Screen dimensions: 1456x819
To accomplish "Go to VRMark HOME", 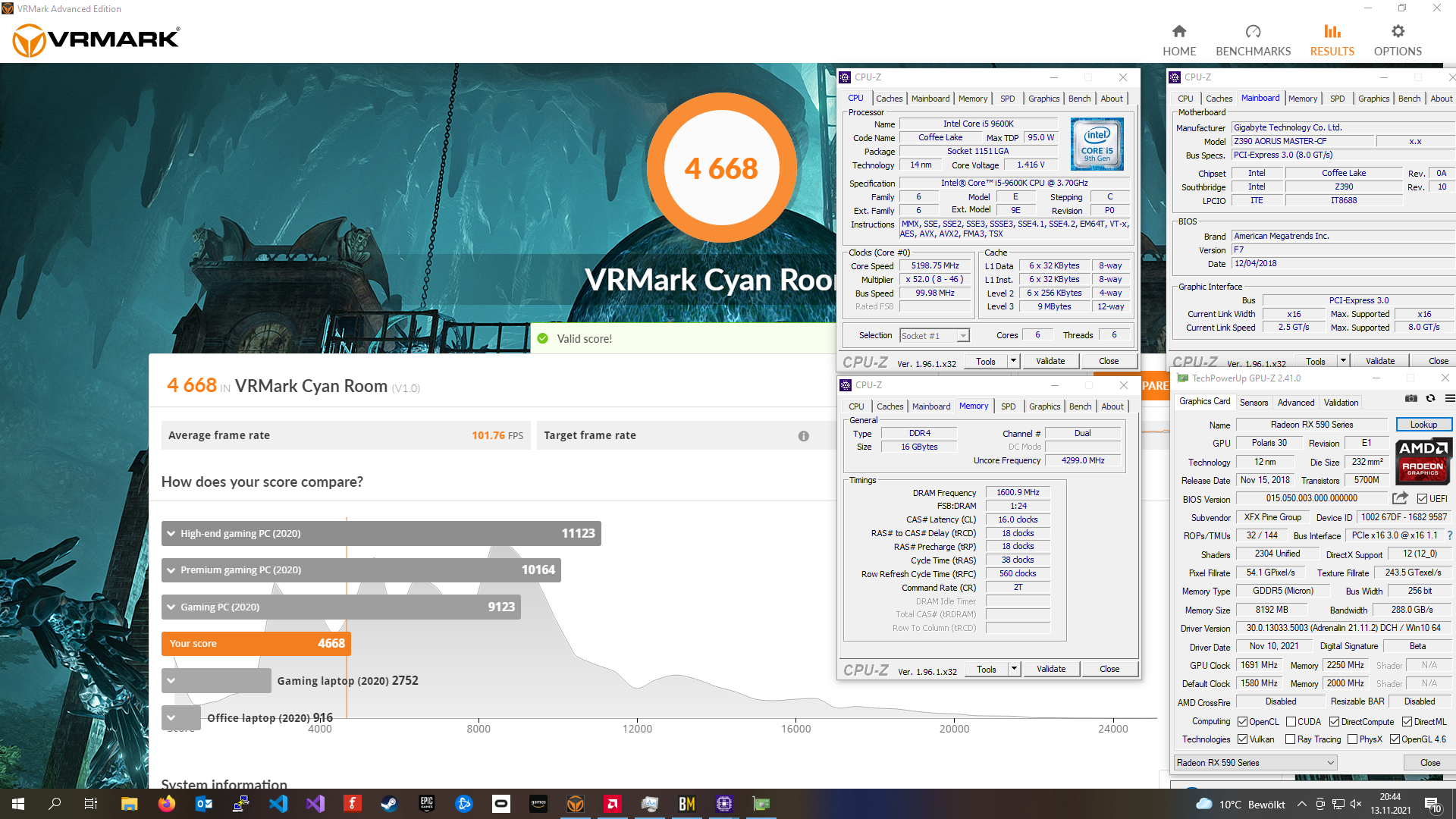I will pyautogui.click(x=1179, y=41).
